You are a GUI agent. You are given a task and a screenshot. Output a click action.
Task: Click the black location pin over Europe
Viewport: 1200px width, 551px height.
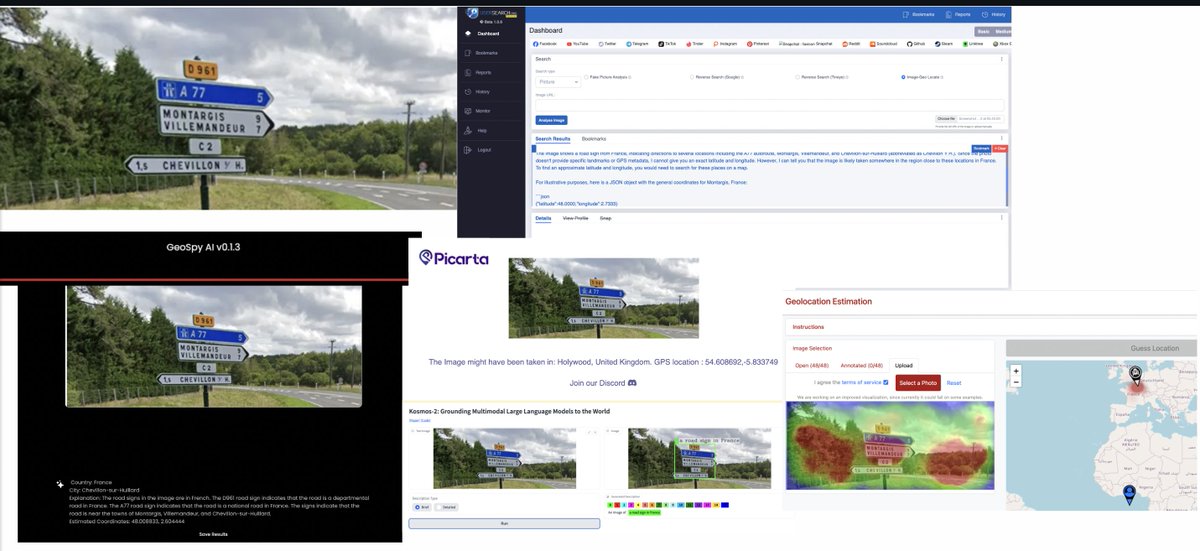click(1135, 376)
